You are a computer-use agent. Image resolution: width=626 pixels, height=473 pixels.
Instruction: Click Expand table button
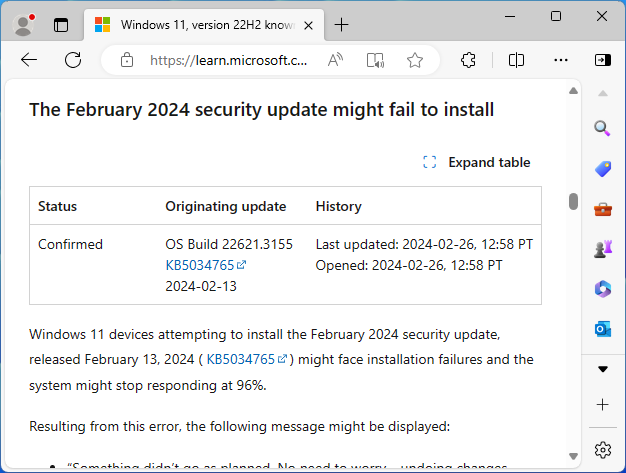[x=477, y=162]
